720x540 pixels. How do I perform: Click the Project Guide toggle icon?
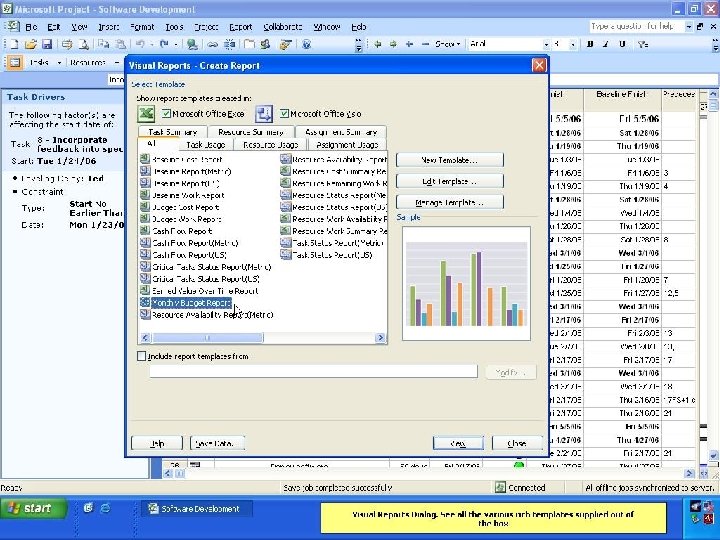[x=14, y=62]
